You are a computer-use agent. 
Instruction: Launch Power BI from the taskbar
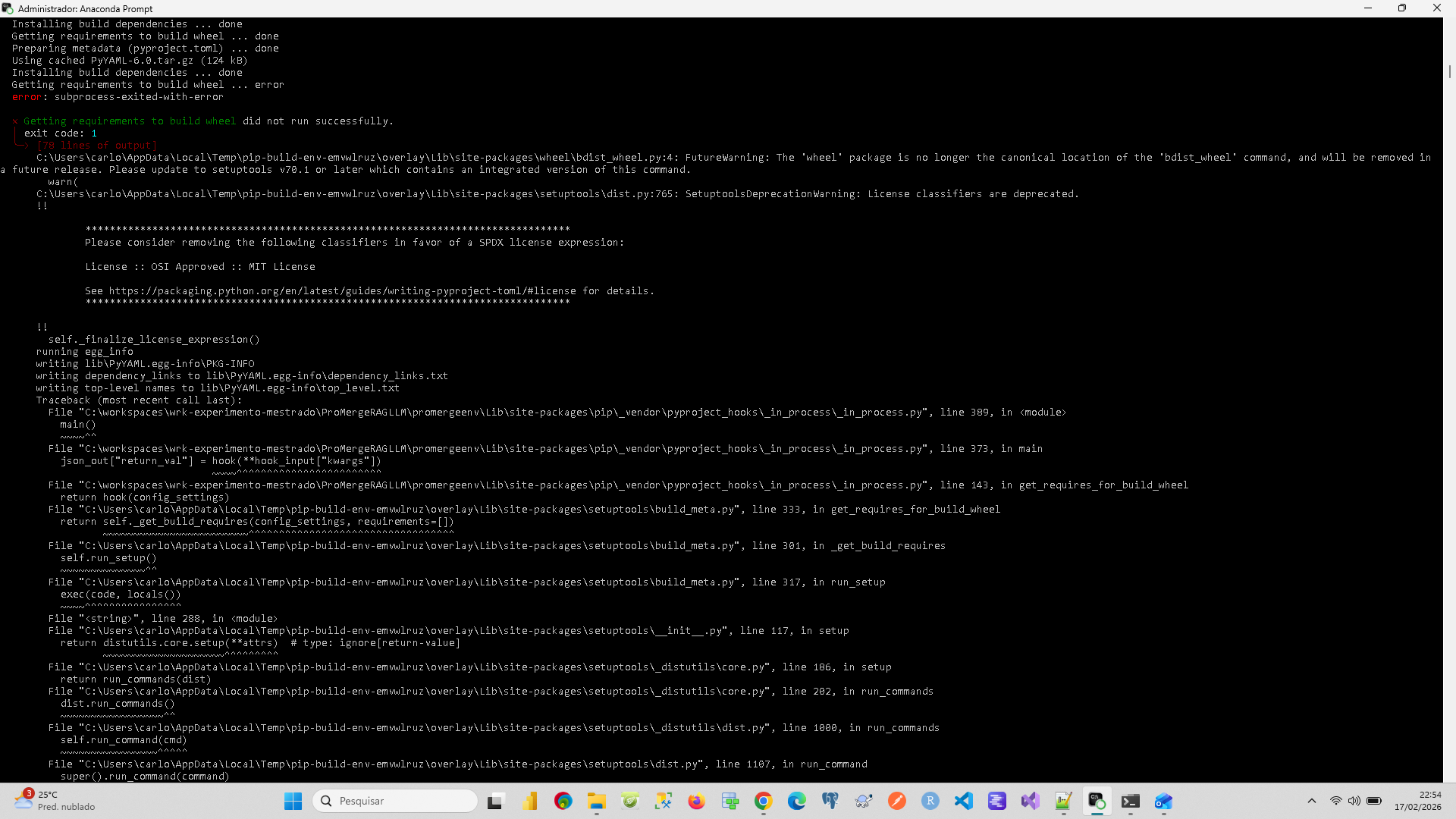(x=529, y=801)
